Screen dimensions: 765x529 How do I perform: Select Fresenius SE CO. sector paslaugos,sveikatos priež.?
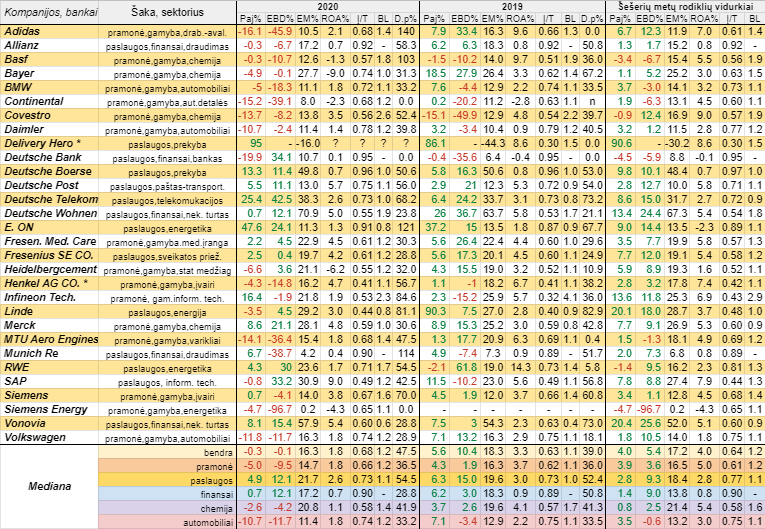[x=168, y=257]
